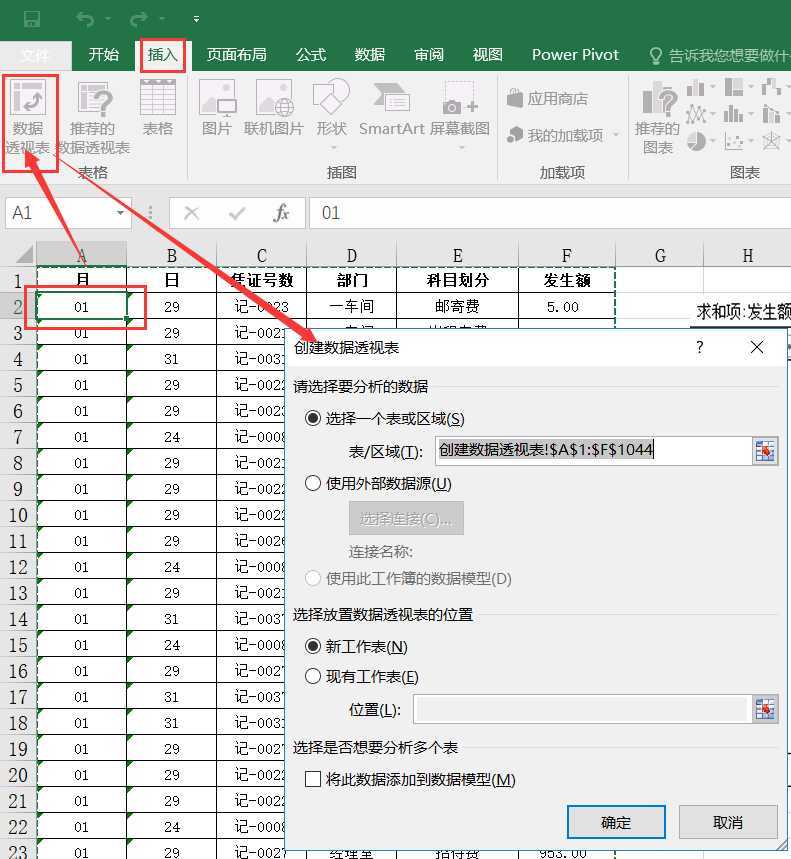Insert a scatter chart

733,141
